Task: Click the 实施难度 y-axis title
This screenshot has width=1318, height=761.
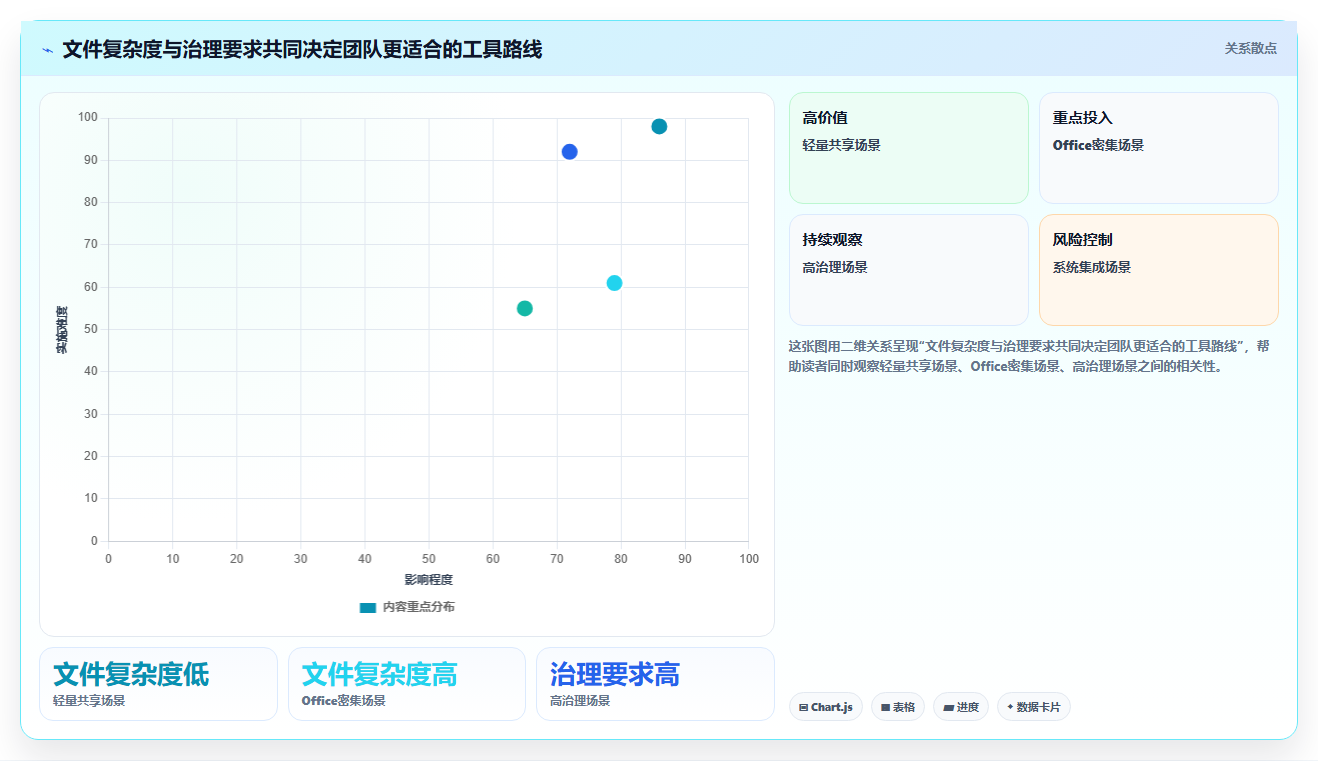Action: click(x=62, y=329)
